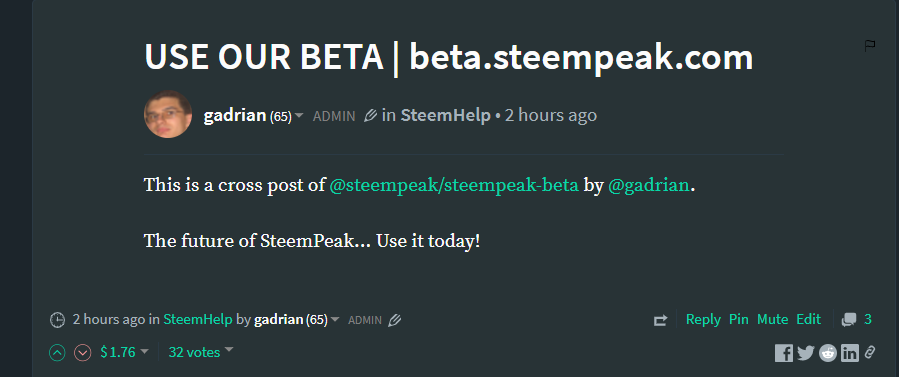Copy post link via chain icon
899x377 pixels.
tap(870, 352)
